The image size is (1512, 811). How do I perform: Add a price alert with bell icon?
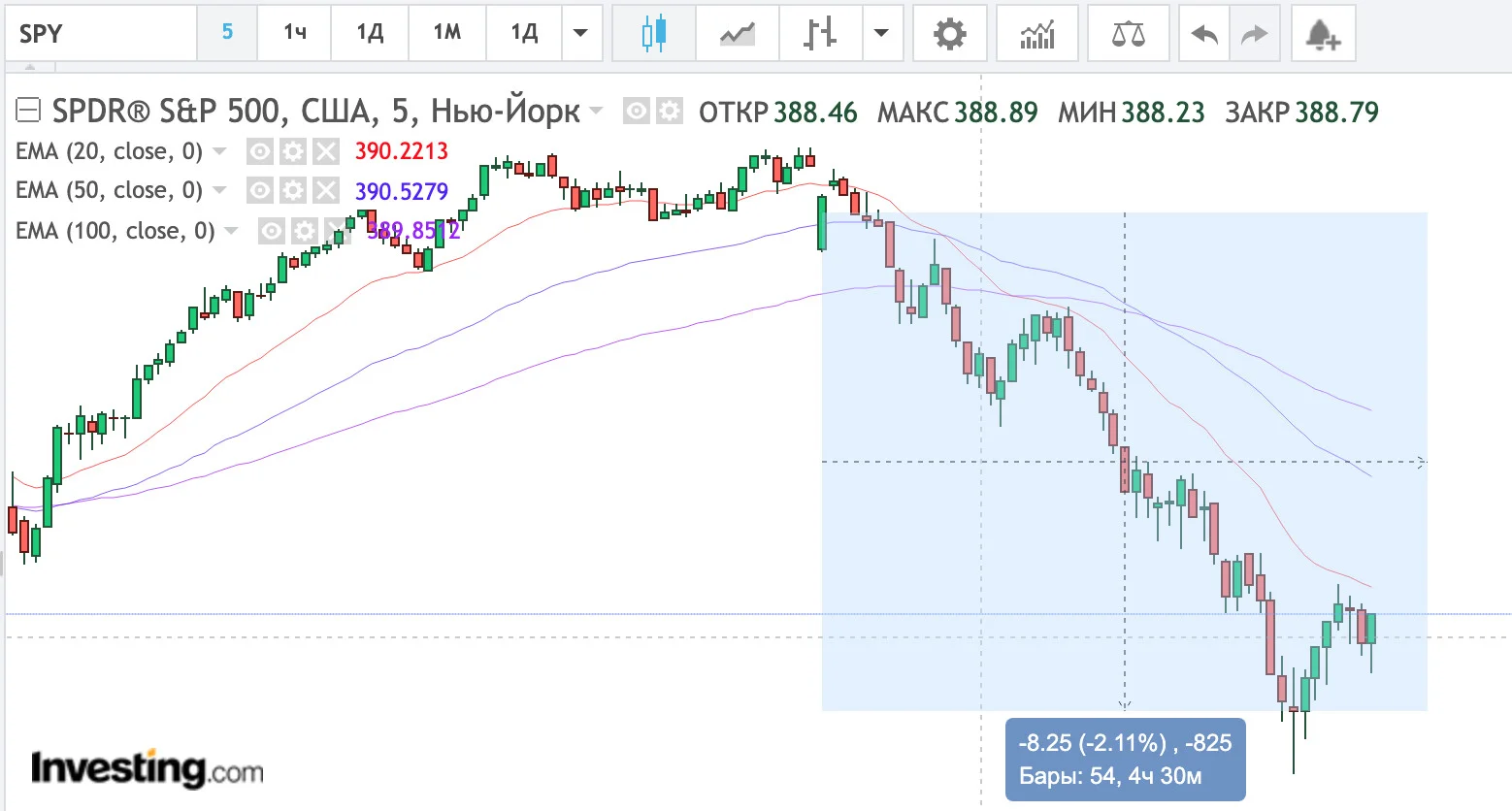(x=1323, y=34)
